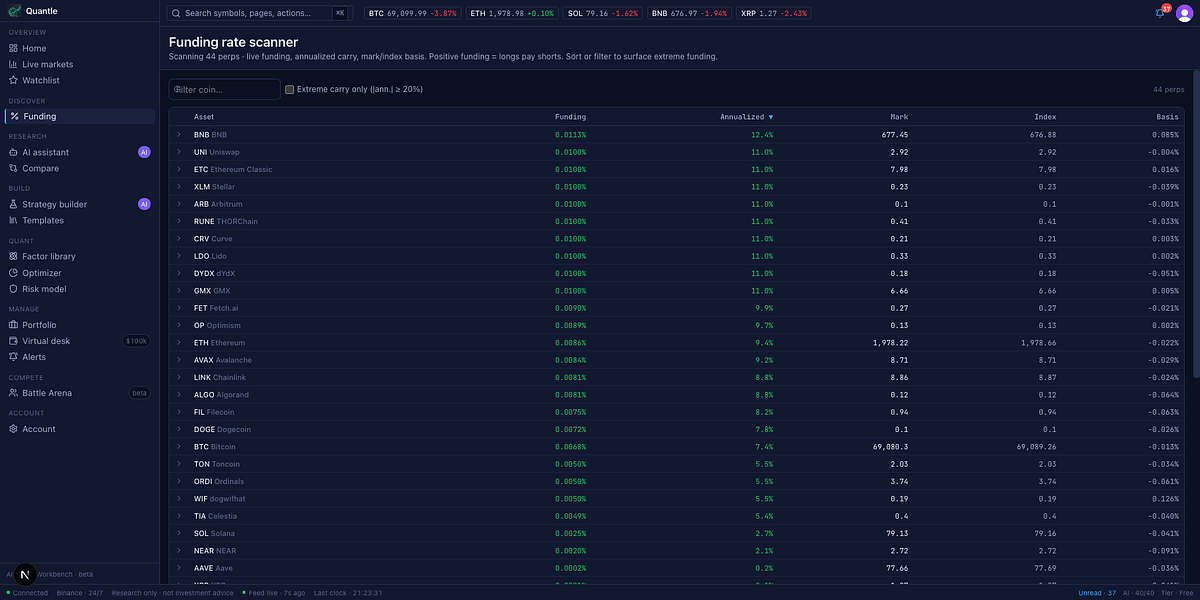Sort by Funding column header

pyautogui.click(x=571, y=117)
